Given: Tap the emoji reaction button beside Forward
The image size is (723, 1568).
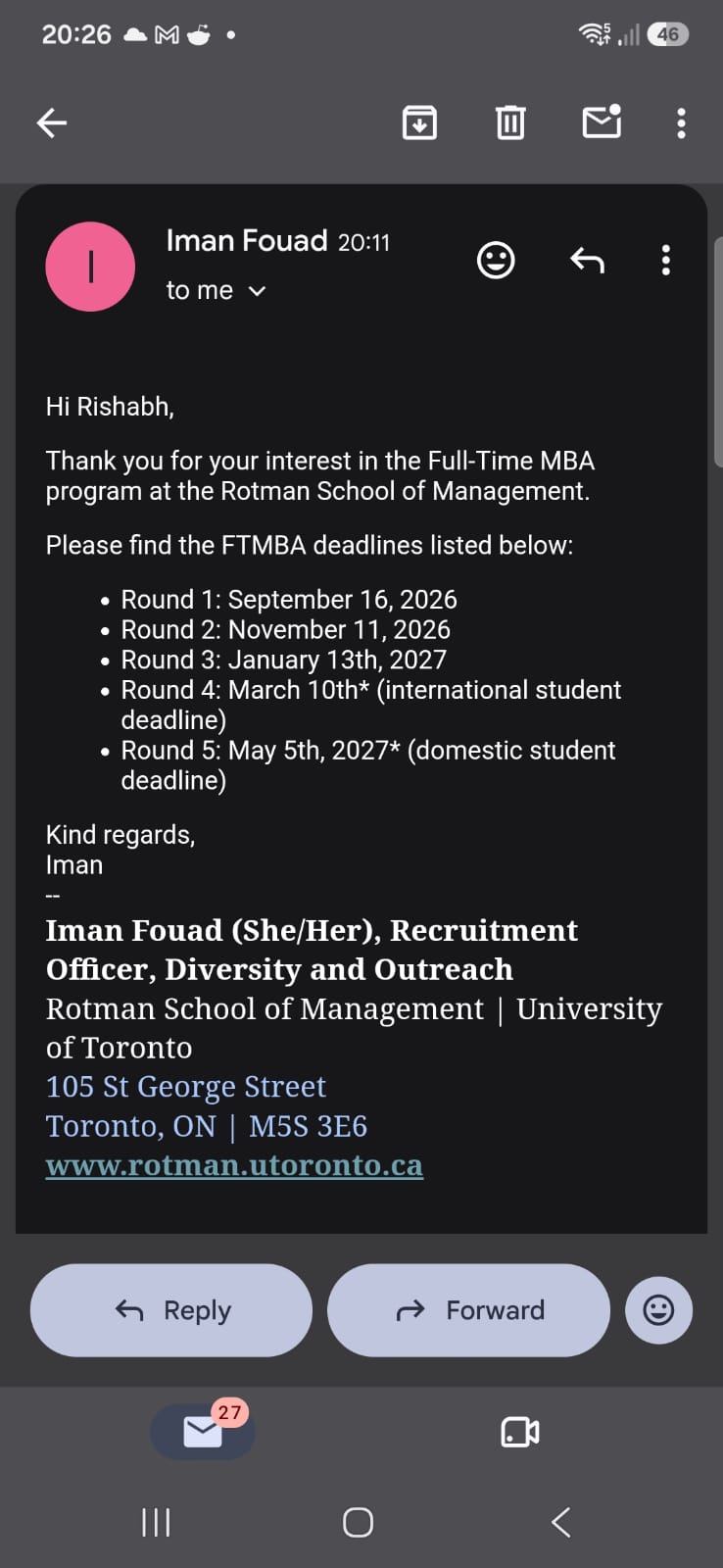Looking at the screenshot, I should tap(658, 1310).
